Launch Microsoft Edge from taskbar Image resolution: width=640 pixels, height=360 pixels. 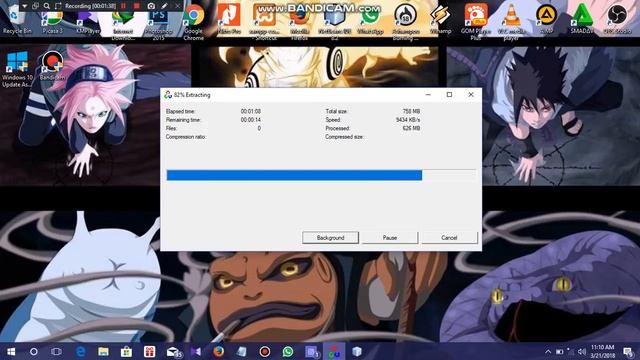(x=80, y=351)
